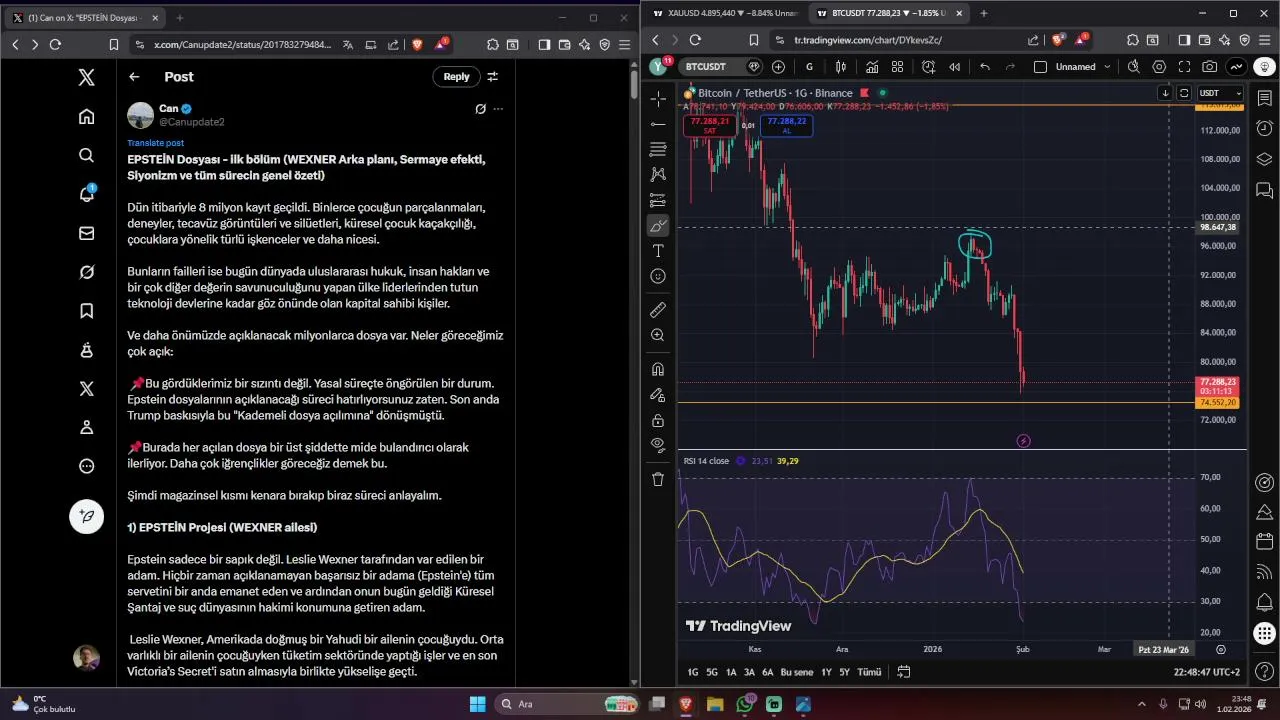Remove drawings with the trash icon

click(658, 479)
